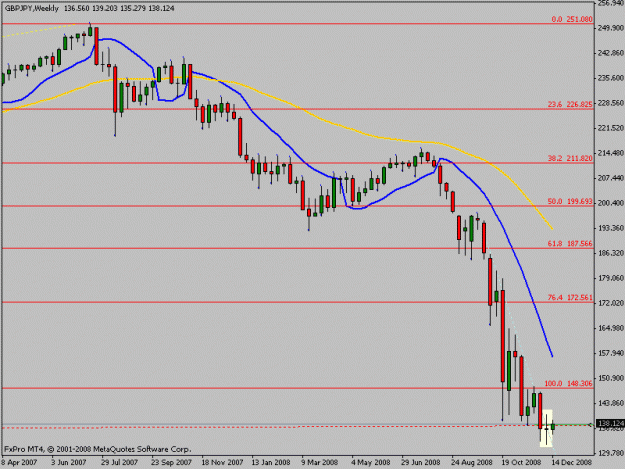Click the 9 Mar 2008 date label
The image size is (625, 469).
pos(320,463)
